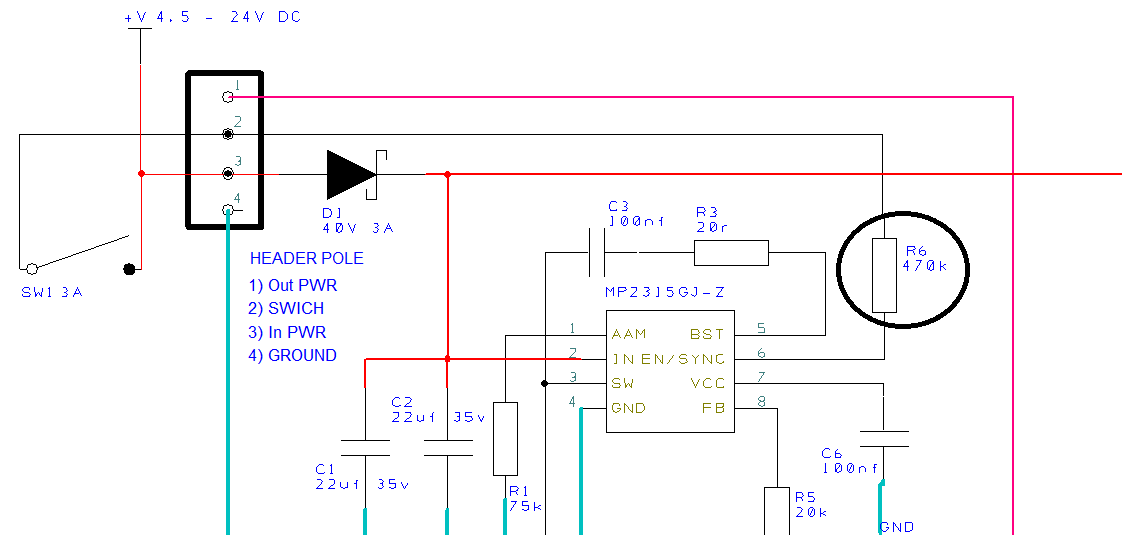Screen dimensions: 1122x535
Task: Select the C6 capacitor symbol
Action: [884, 438]
